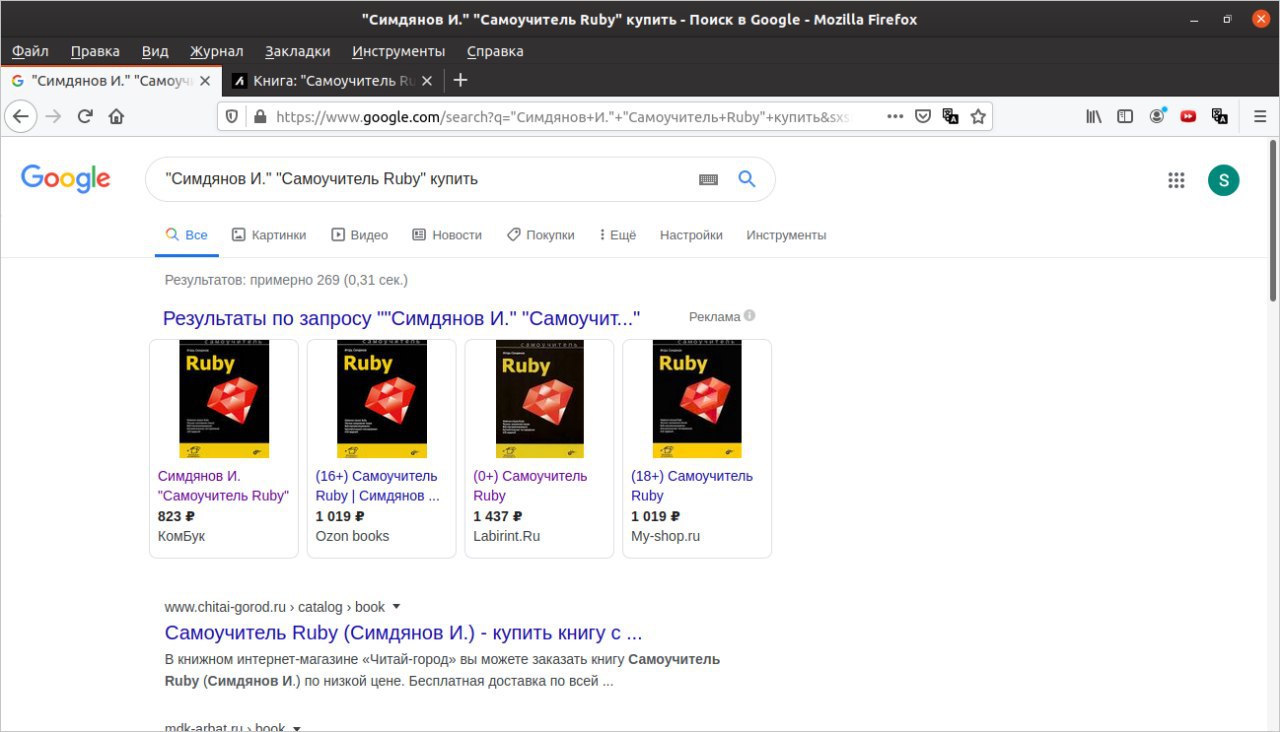The height and width of the screenshot is (732, 1280).
Task: Open the Вид menu
Action: click(155, 51)
